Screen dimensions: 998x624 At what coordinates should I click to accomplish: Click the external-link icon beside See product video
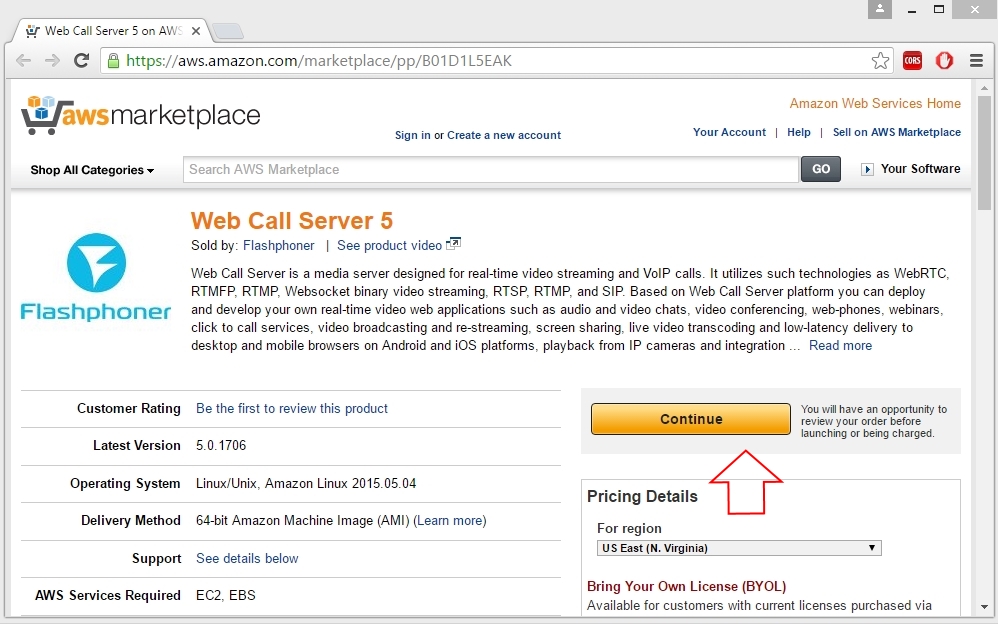pyautogui.click(x=453, y=242)
